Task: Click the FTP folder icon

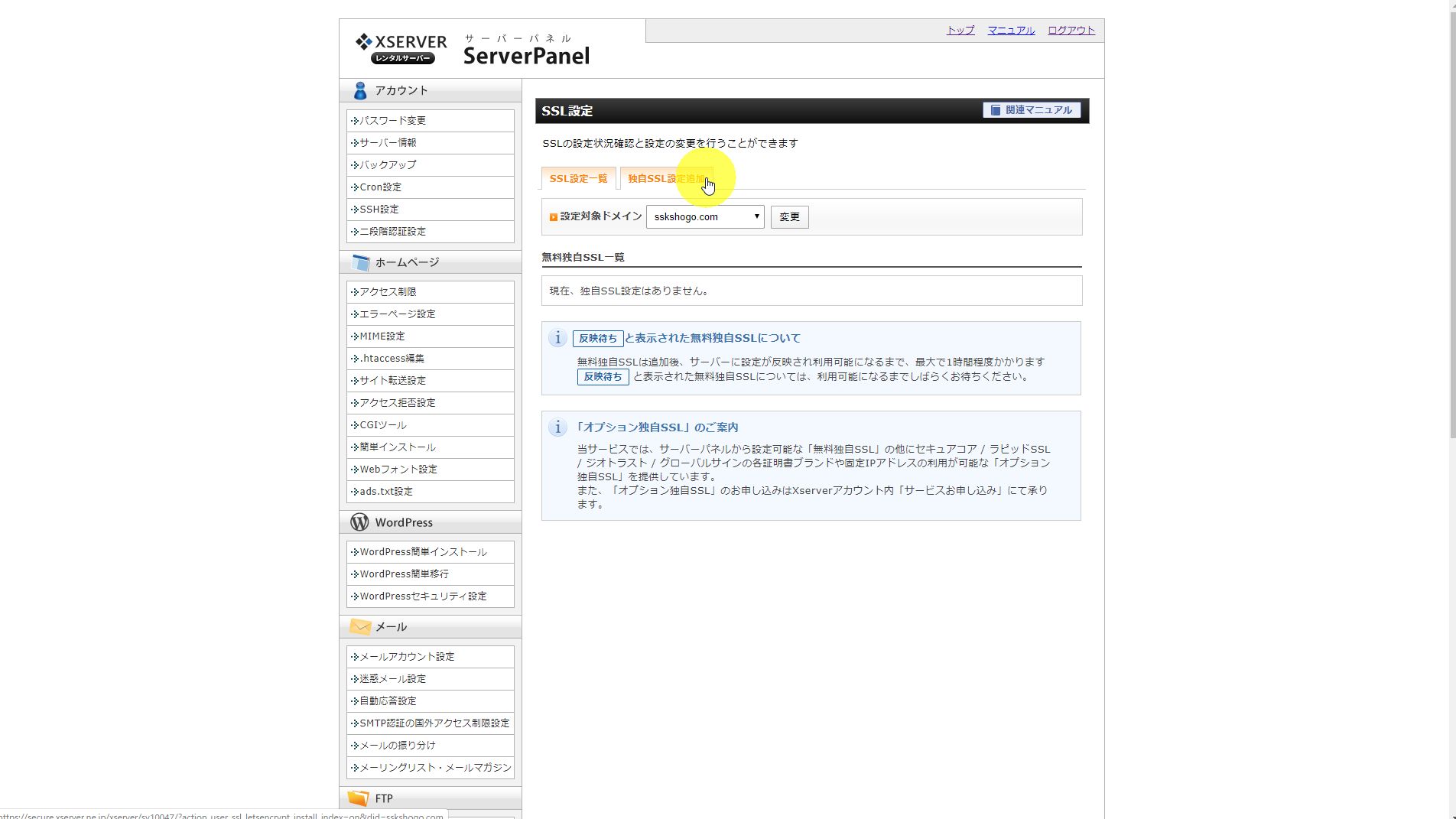Action: point(359,798)
